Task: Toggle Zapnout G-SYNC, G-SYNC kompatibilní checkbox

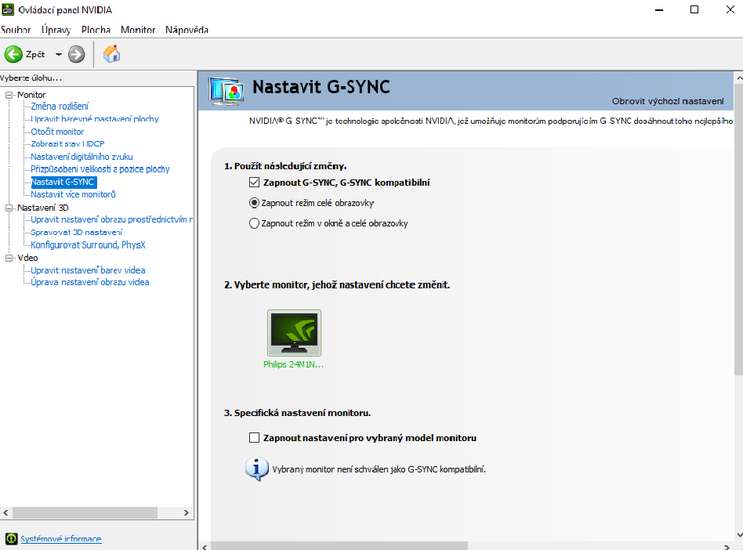Action: pos(254,182)
